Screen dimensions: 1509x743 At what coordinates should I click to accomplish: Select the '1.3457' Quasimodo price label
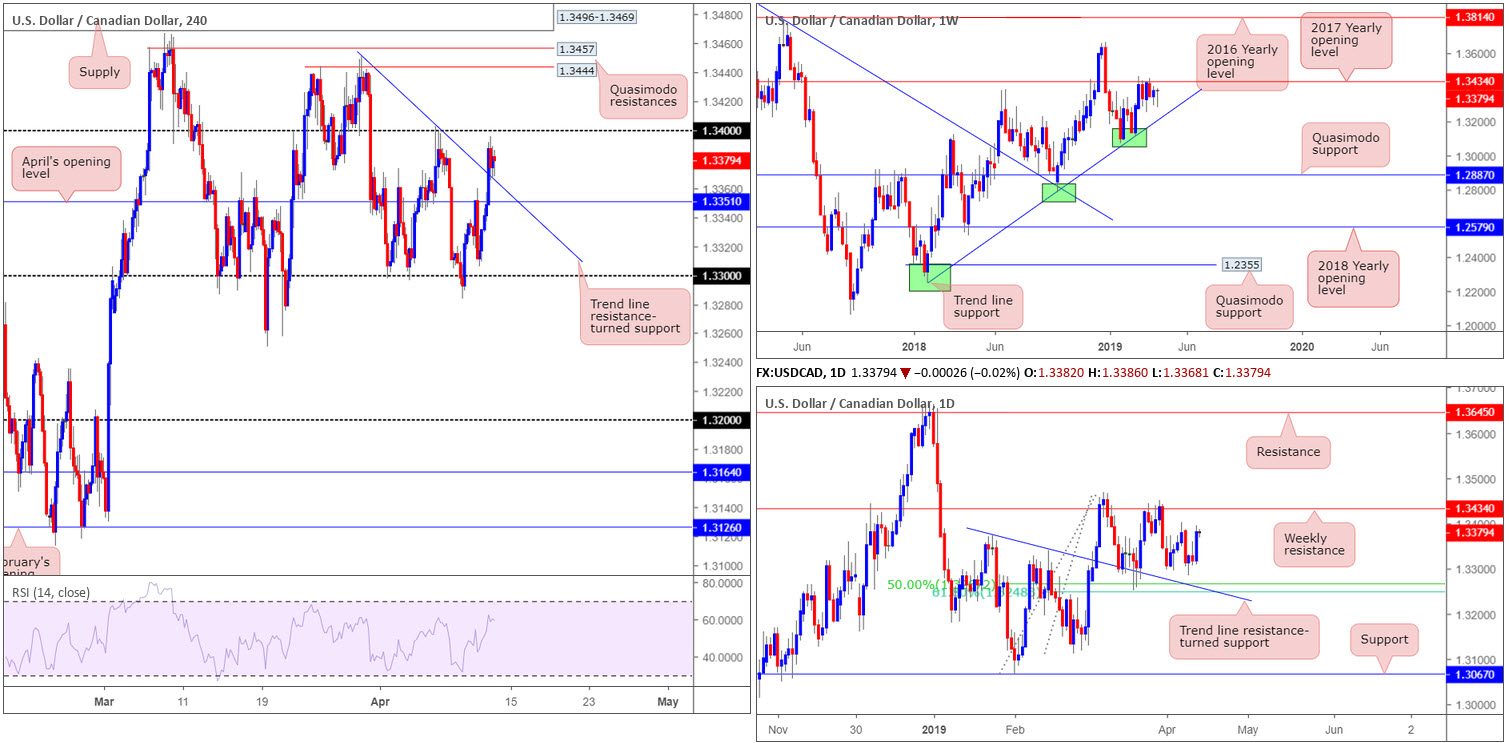[576, 48]
